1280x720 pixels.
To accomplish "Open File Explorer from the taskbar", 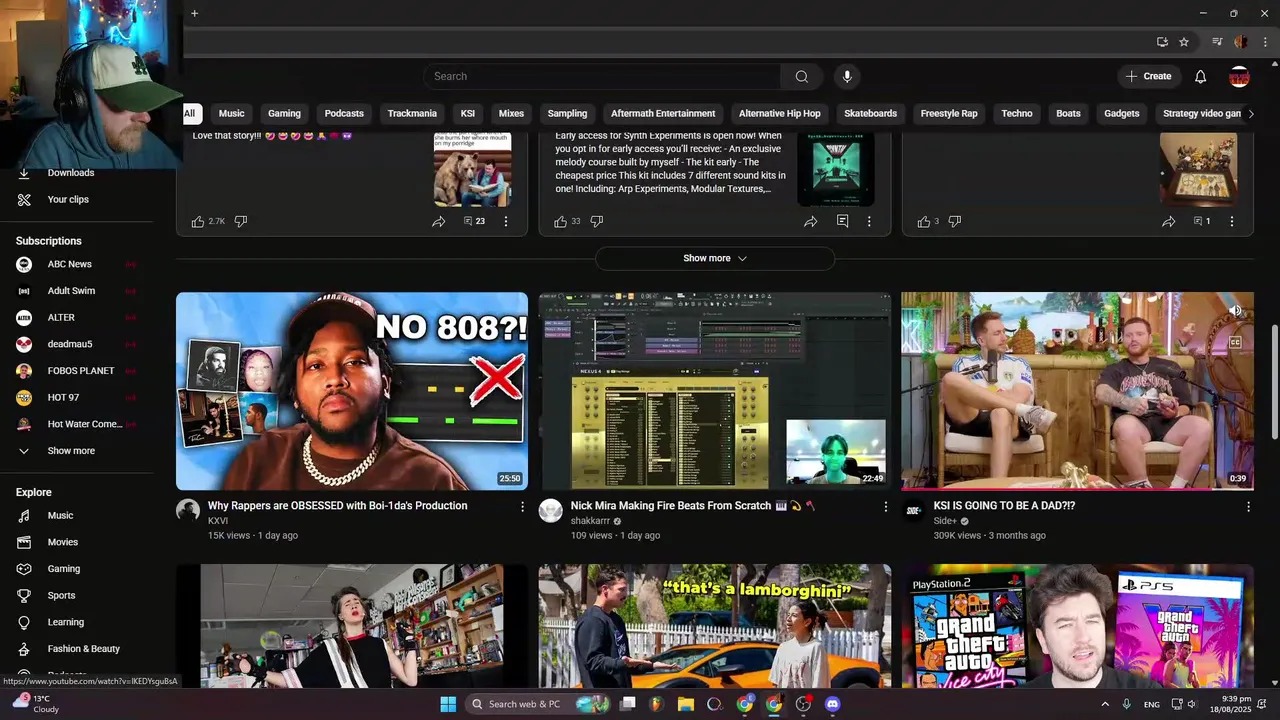I will pyautogui.click(x=686, y=704).
